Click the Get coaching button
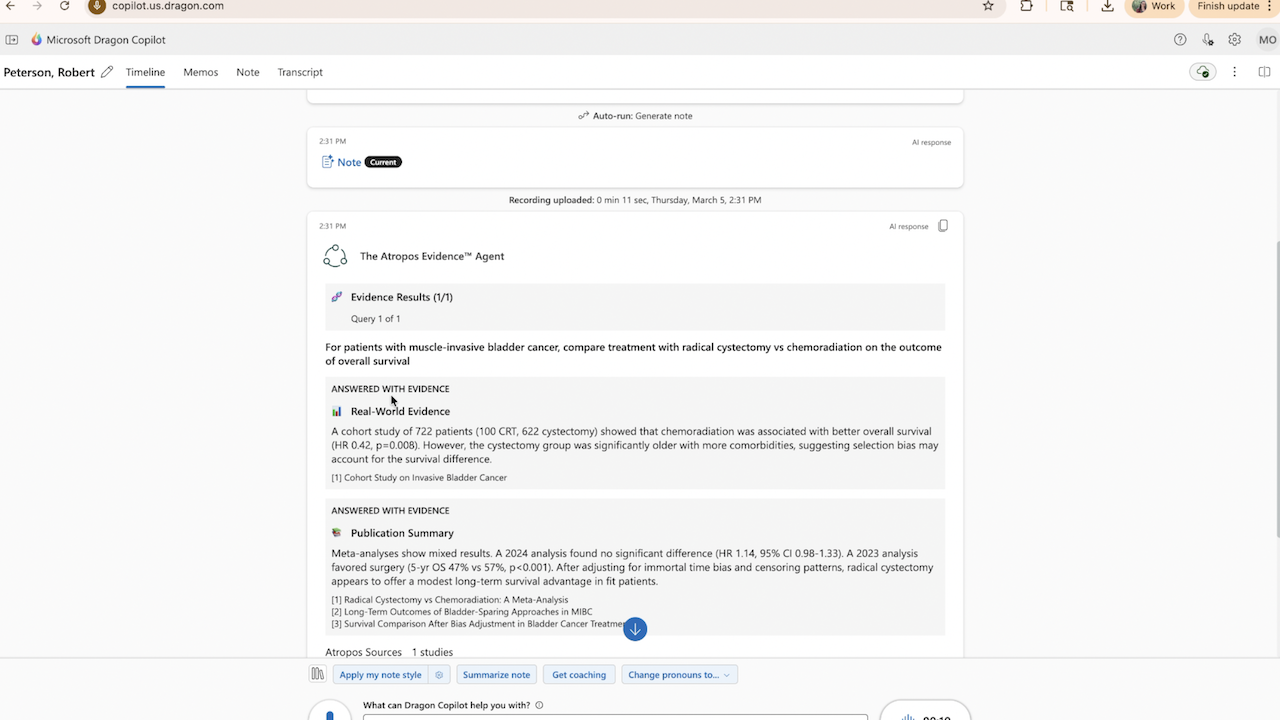 coord(579,675)
